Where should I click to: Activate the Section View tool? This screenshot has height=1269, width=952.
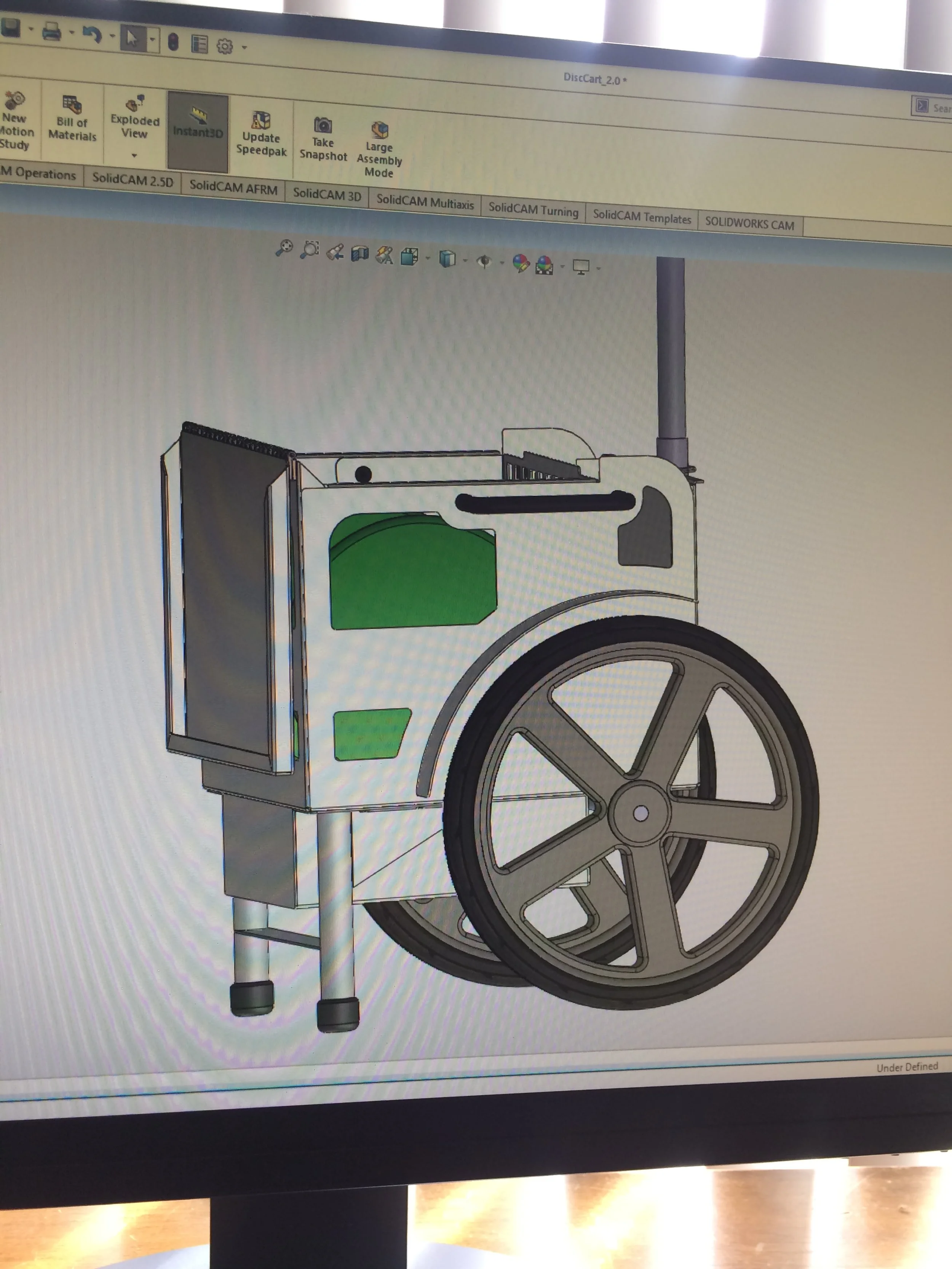(x=360, y=254)
